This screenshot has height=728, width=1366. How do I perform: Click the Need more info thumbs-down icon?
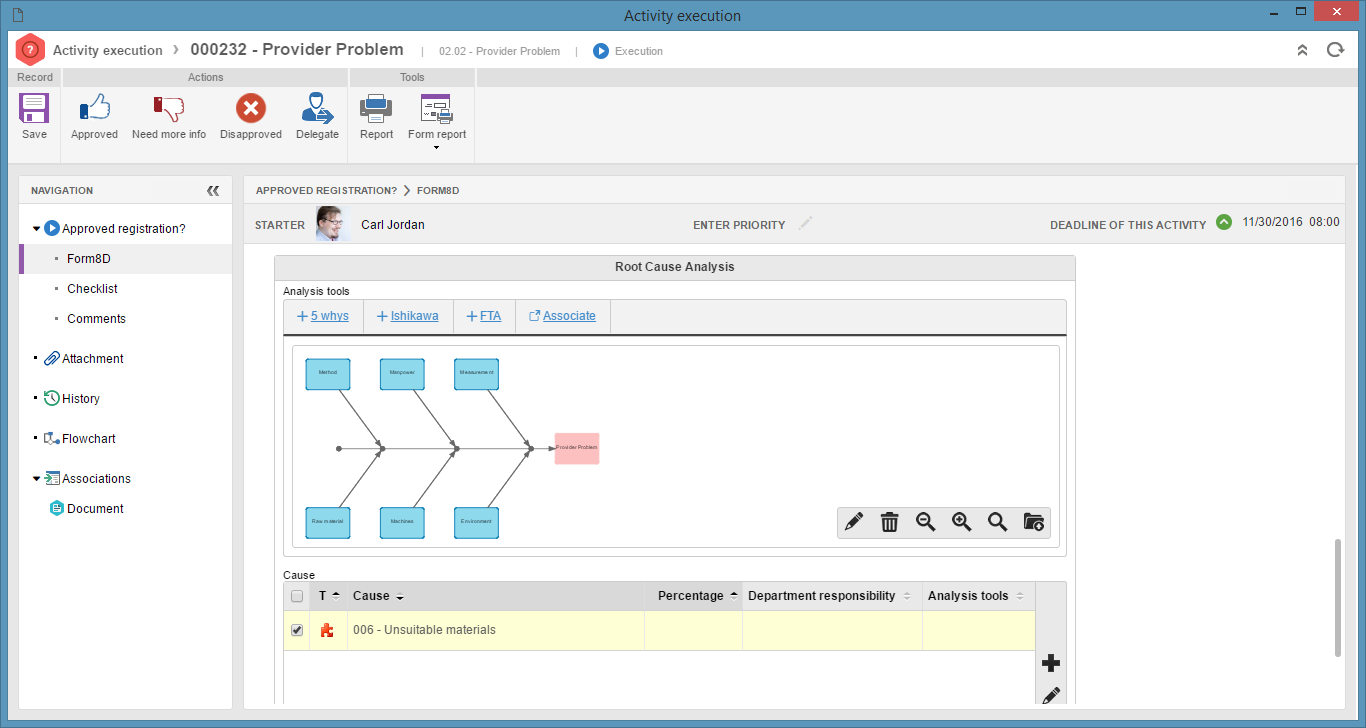[x=169, y=108]
